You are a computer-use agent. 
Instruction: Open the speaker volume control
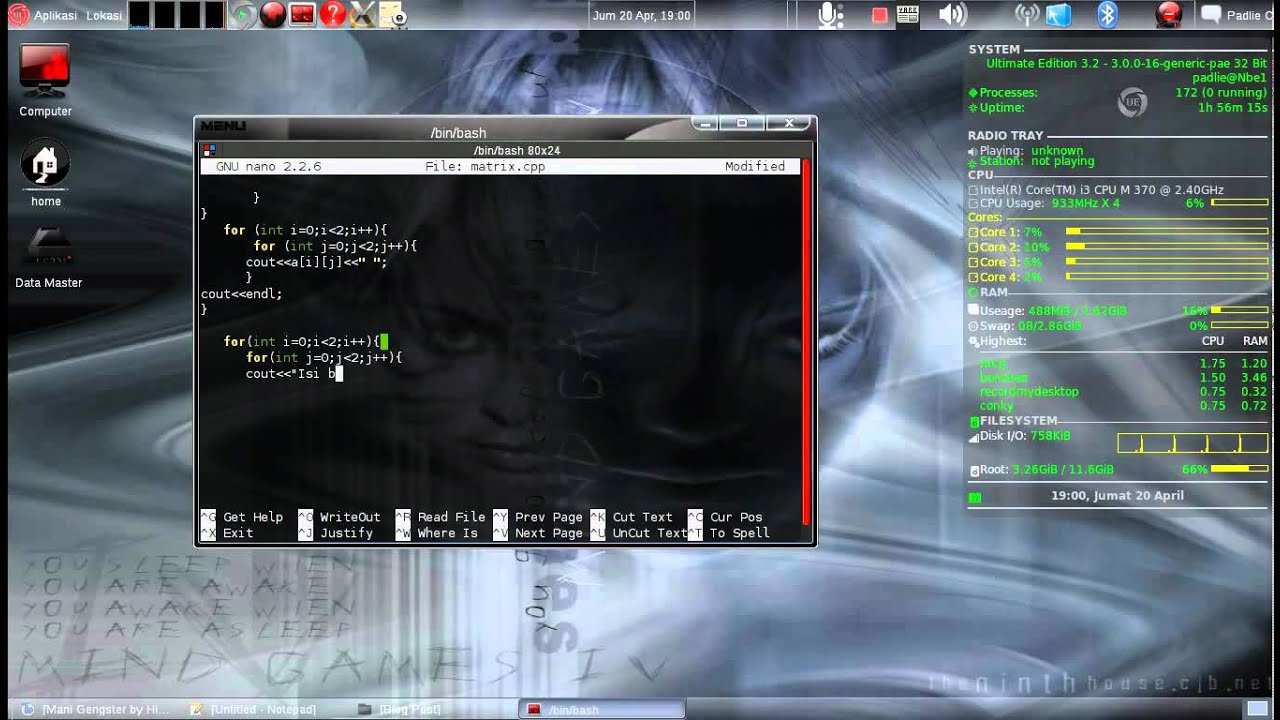[x=952, y=15]
